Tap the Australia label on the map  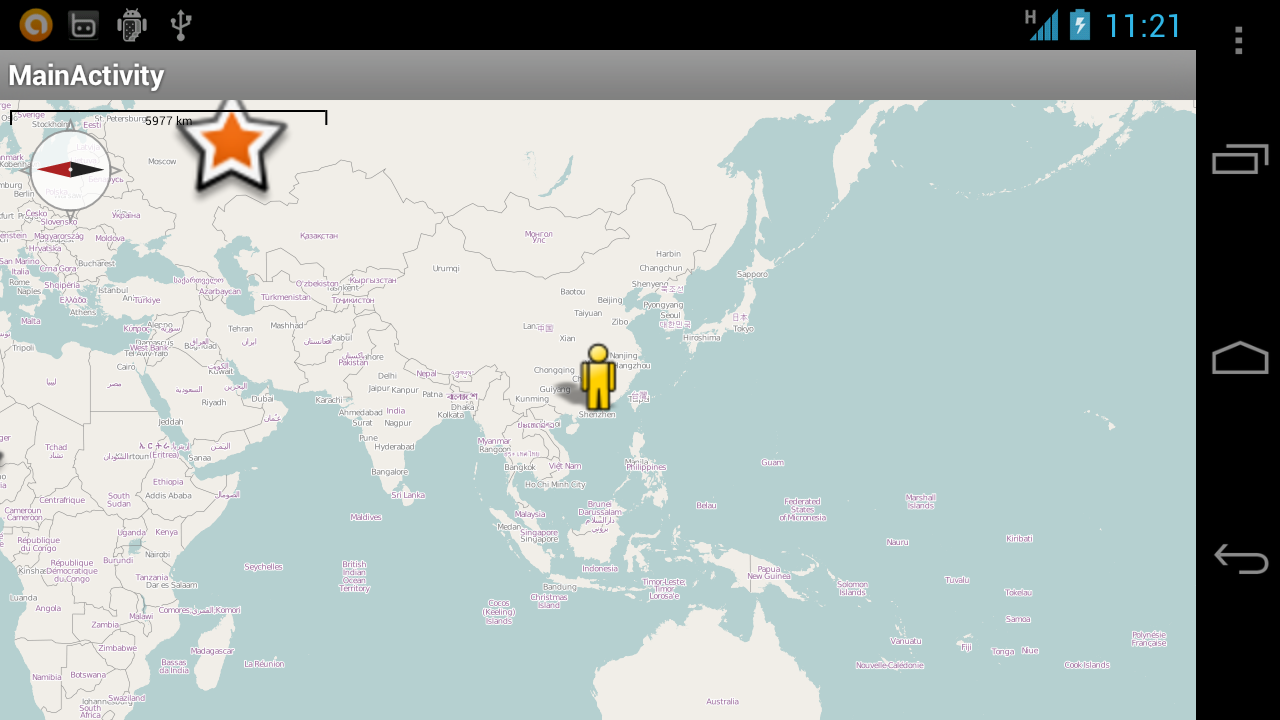click(x=722, y=699)
